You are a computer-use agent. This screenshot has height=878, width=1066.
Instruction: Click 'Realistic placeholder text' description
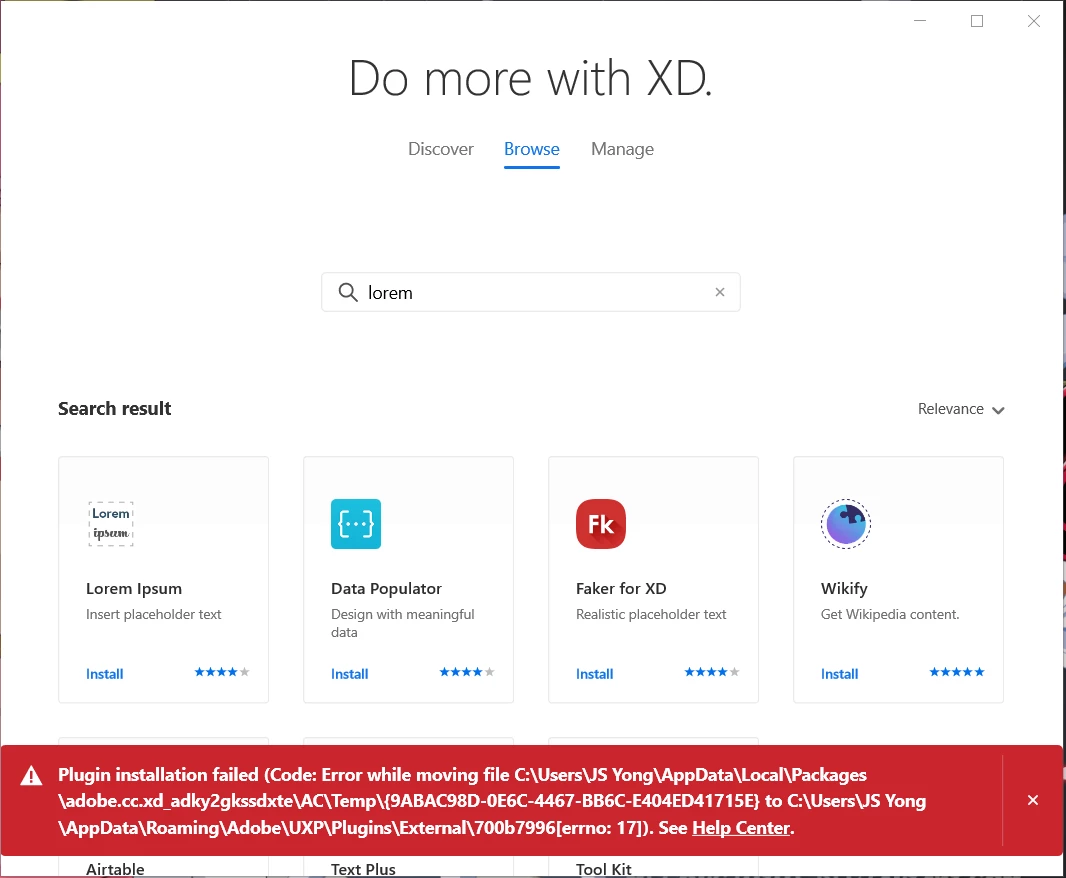(x=651, y=614)
